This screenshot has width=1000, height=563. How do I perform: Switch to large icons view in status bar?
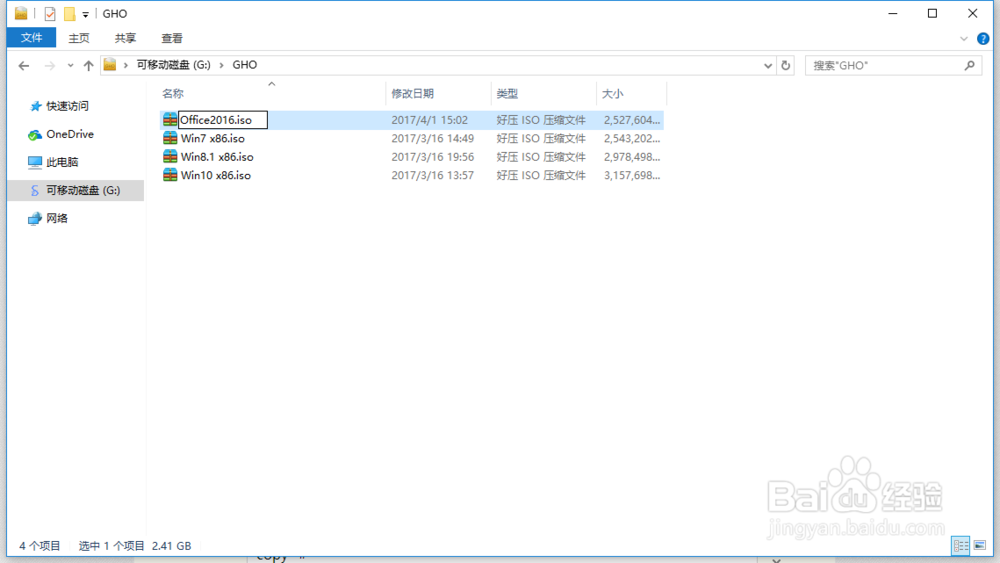tap(980, 546)
